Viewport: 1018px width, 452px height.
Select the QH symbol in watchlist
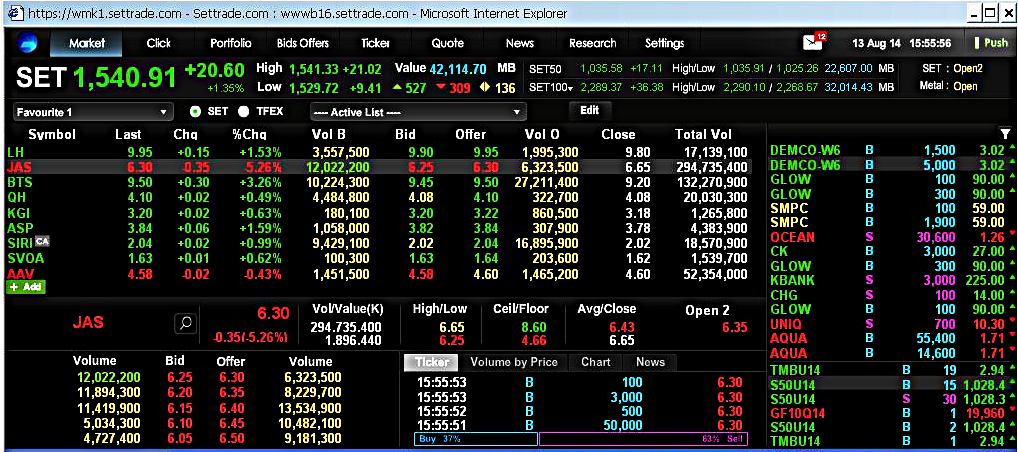pyautogui.click(x=16, y=197)
